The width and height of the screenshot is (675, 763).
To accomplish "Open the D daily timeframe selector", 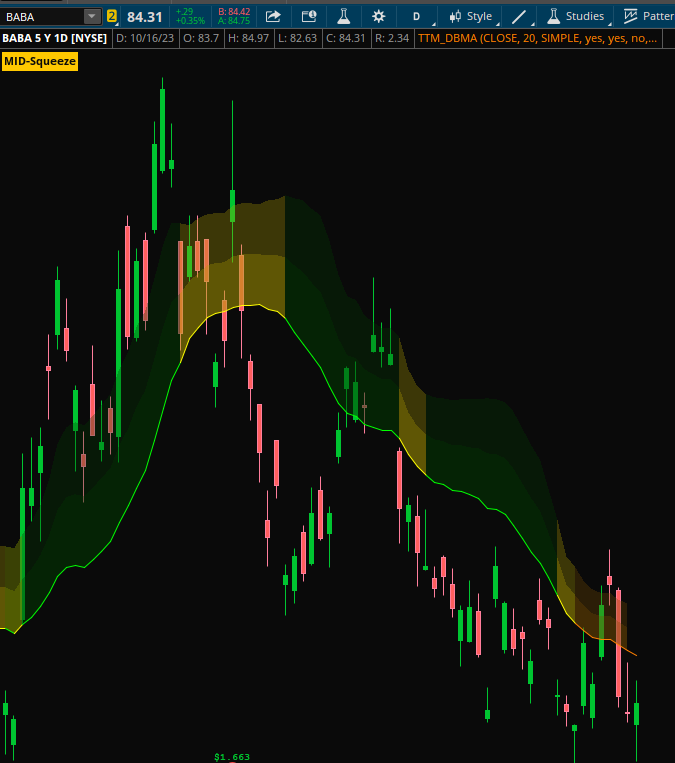I will click(x=416, y=16).
